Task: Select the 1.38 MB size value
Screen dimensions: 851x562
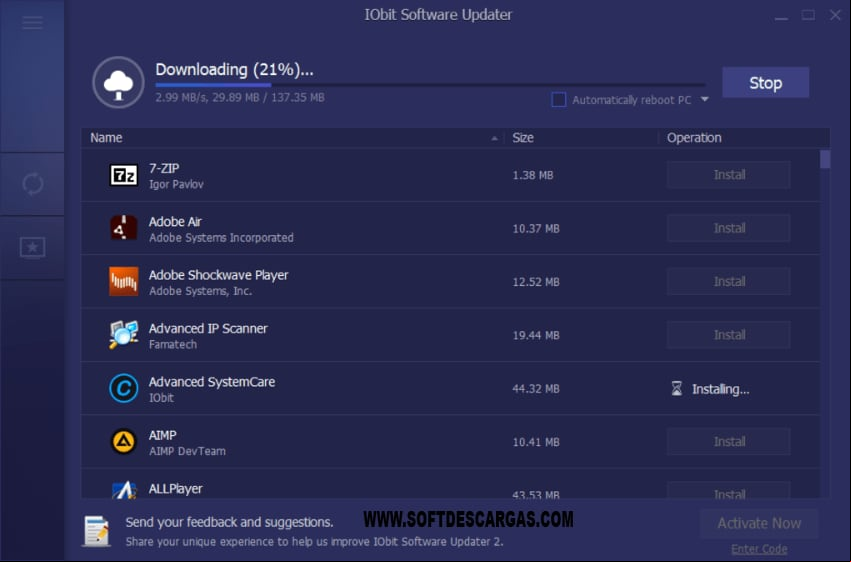Action: tap(532, 175)
